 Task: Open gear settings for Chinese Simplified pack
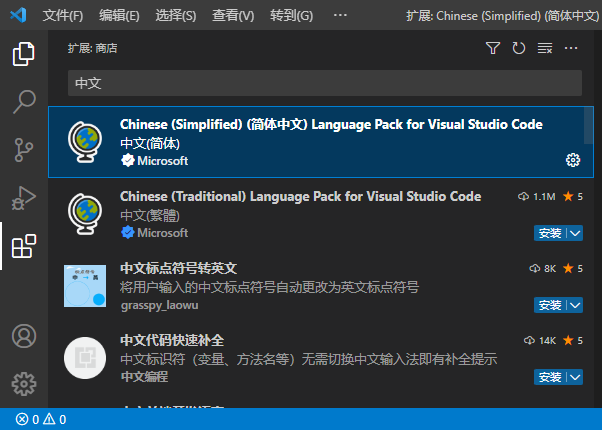point(573,160)
